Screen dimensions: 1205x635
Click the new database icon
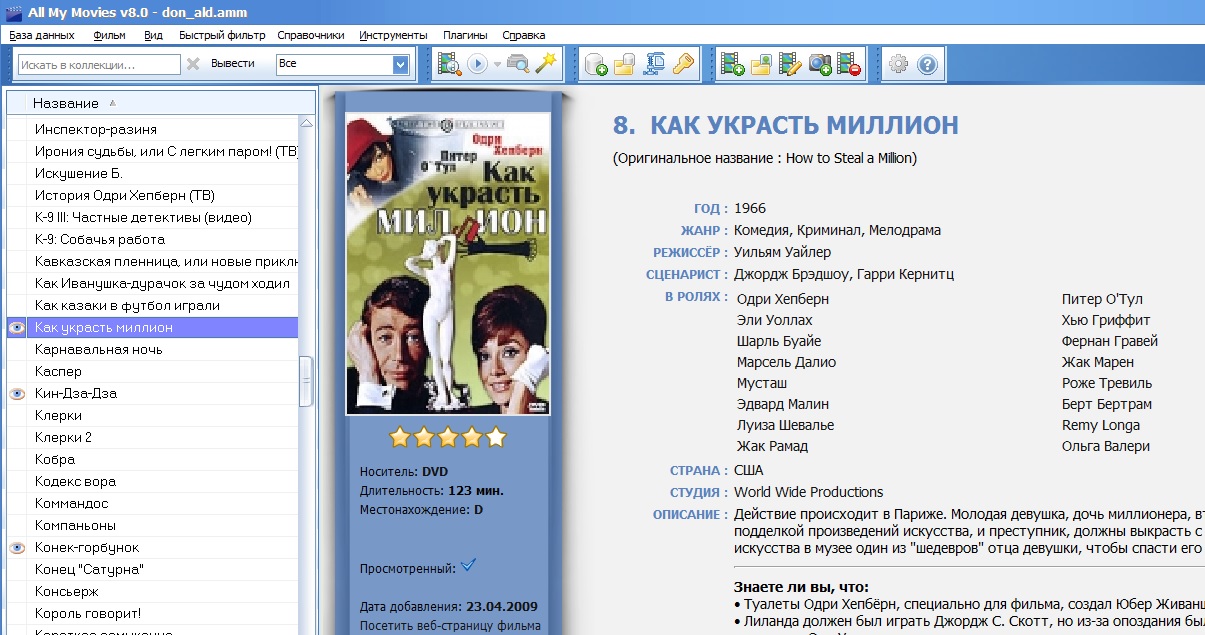[x=596, y=64]
